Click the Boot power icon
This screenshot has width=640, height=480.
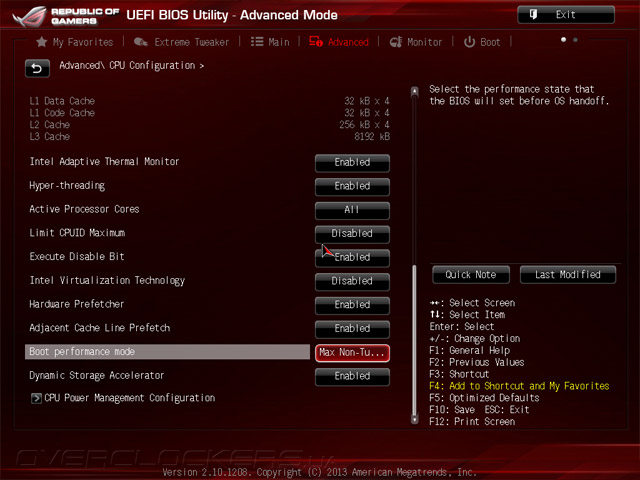[x=469, y=42]
